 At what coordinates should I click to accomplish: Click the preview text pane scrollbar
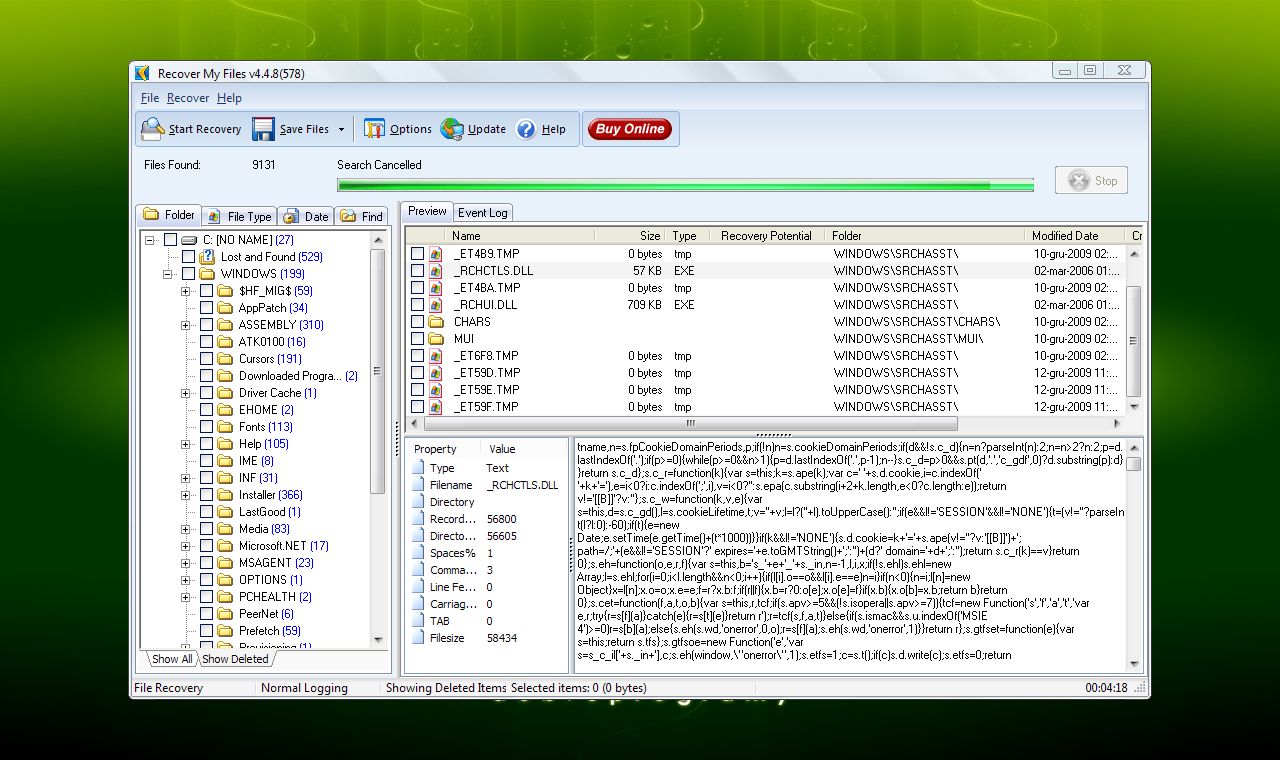point(1134,555)
